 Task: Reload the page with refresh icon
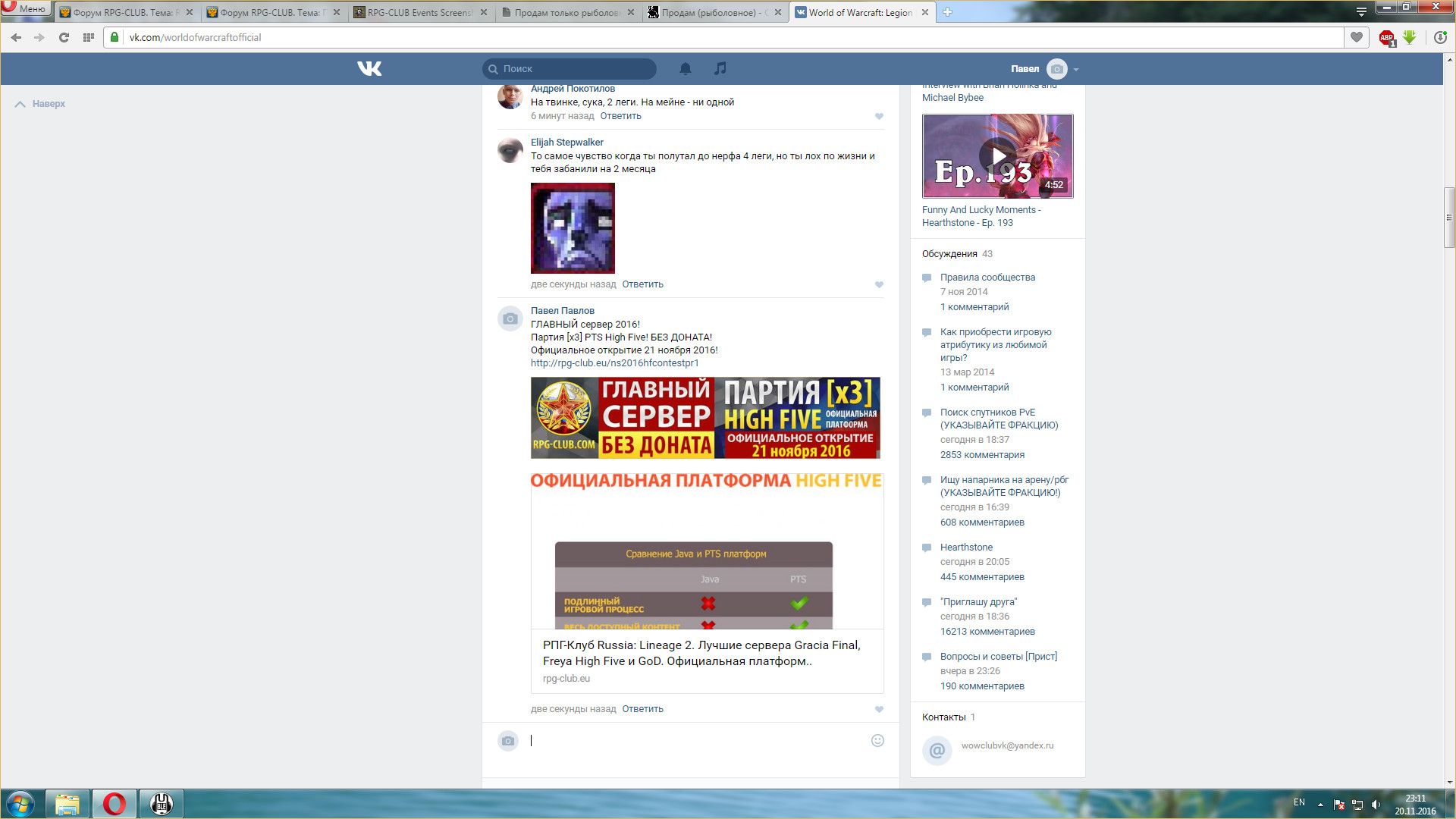(x=64, y=37)
